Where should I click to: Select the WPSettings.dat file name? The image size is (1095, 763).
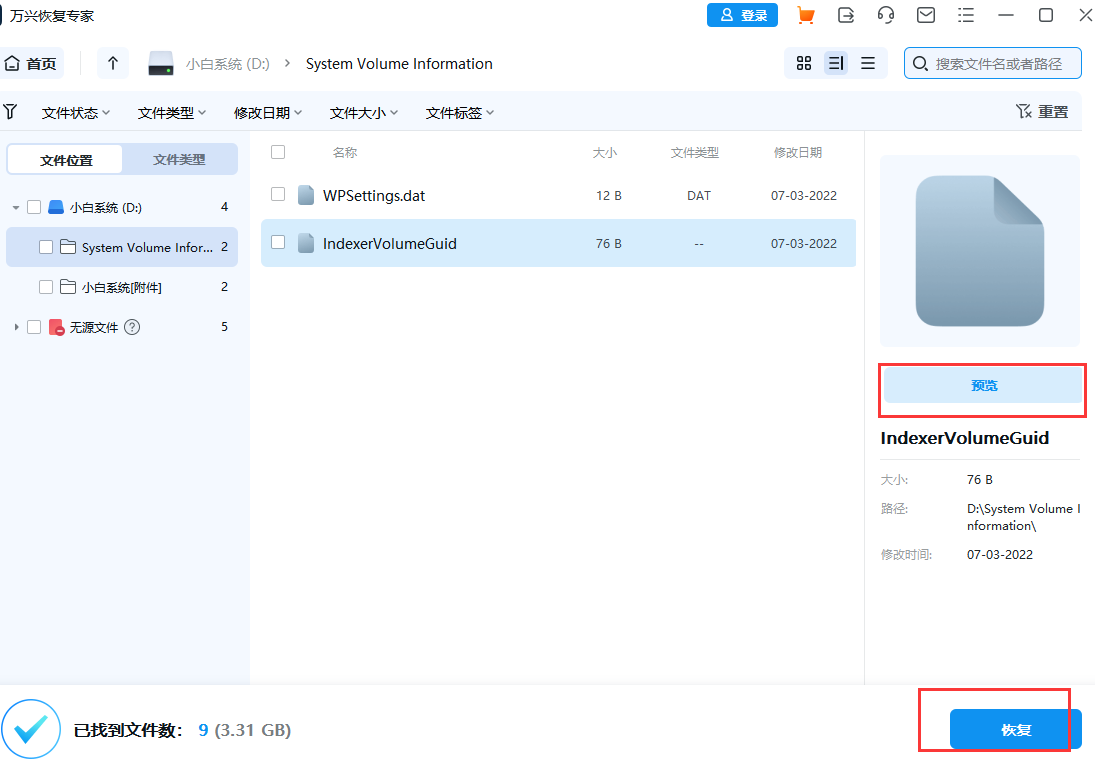pyautogui.click(x=374, y=195)
